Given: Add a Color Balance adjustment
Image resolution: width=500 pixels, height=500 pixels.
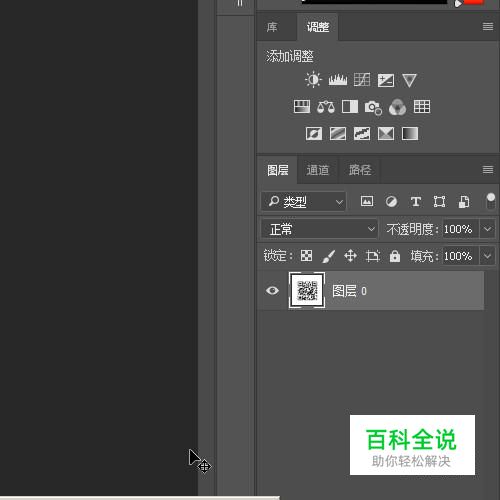Looking at the screenshot, I should pyautogui.click(x=326, y=107).
